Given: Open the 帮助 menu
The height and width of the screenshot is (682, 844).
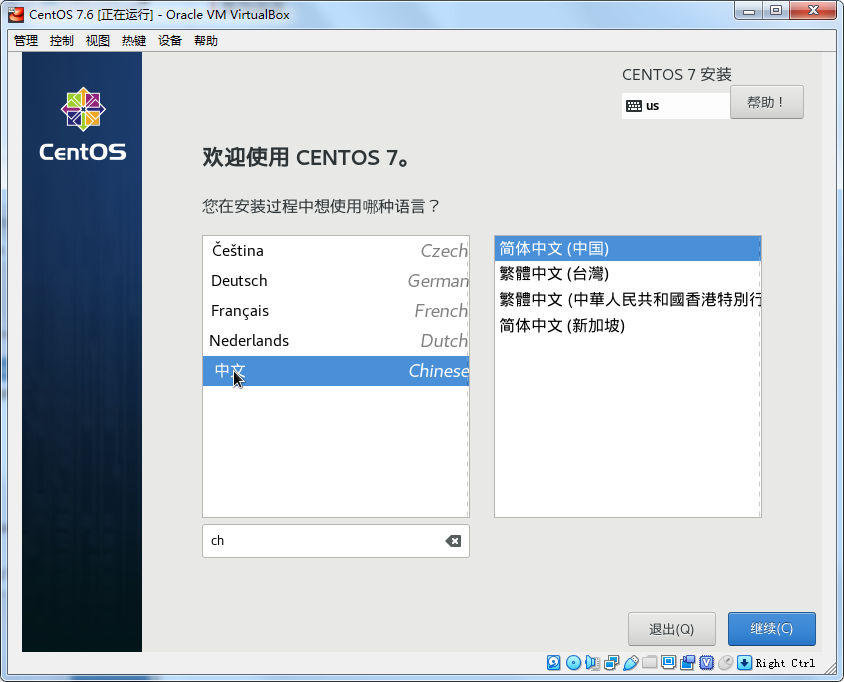Looking at the screenshot, I should point(206,41).
